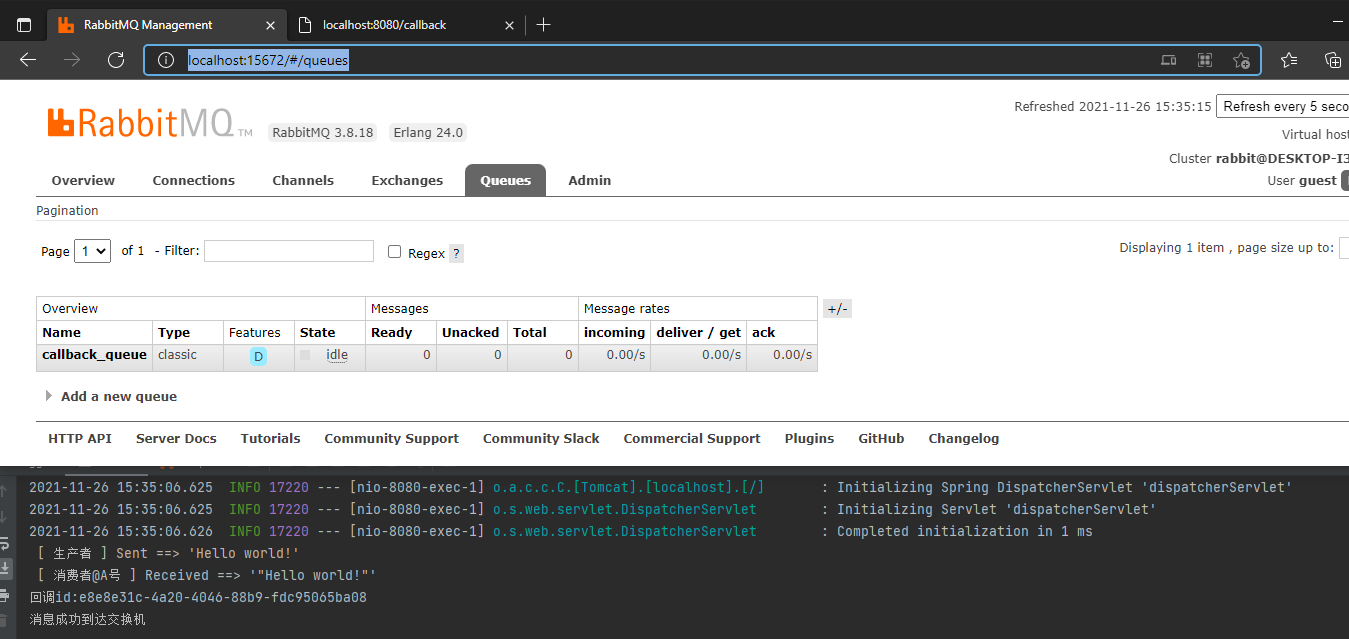This screenshot has height=639, width=1349.
Task: Sort queues by the Unacked column header
Action: (470, 332)
